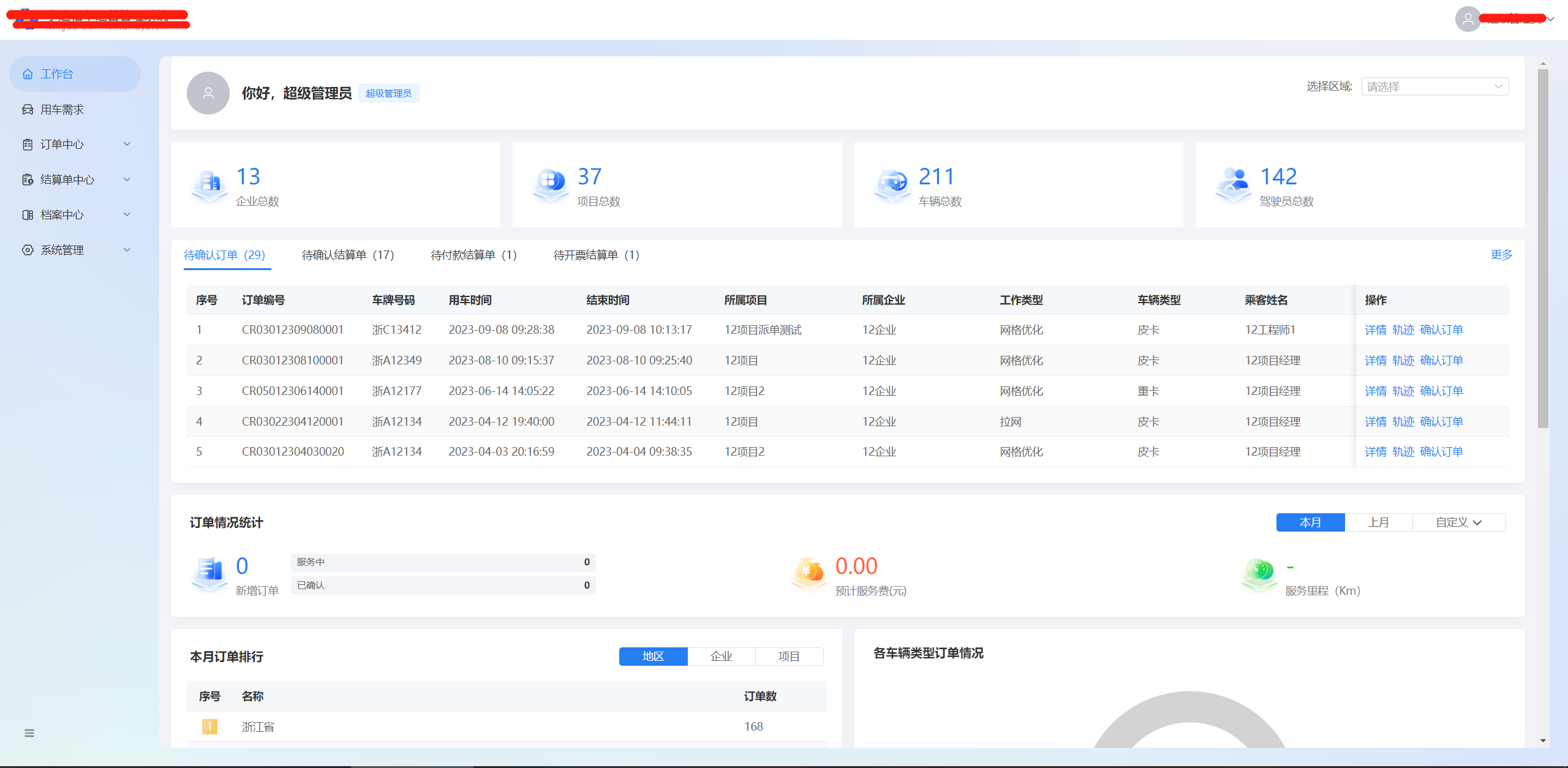The image size is (1568, 768).
Task: Expand the 系统管理 menu chevron
Action: [127, 250]
